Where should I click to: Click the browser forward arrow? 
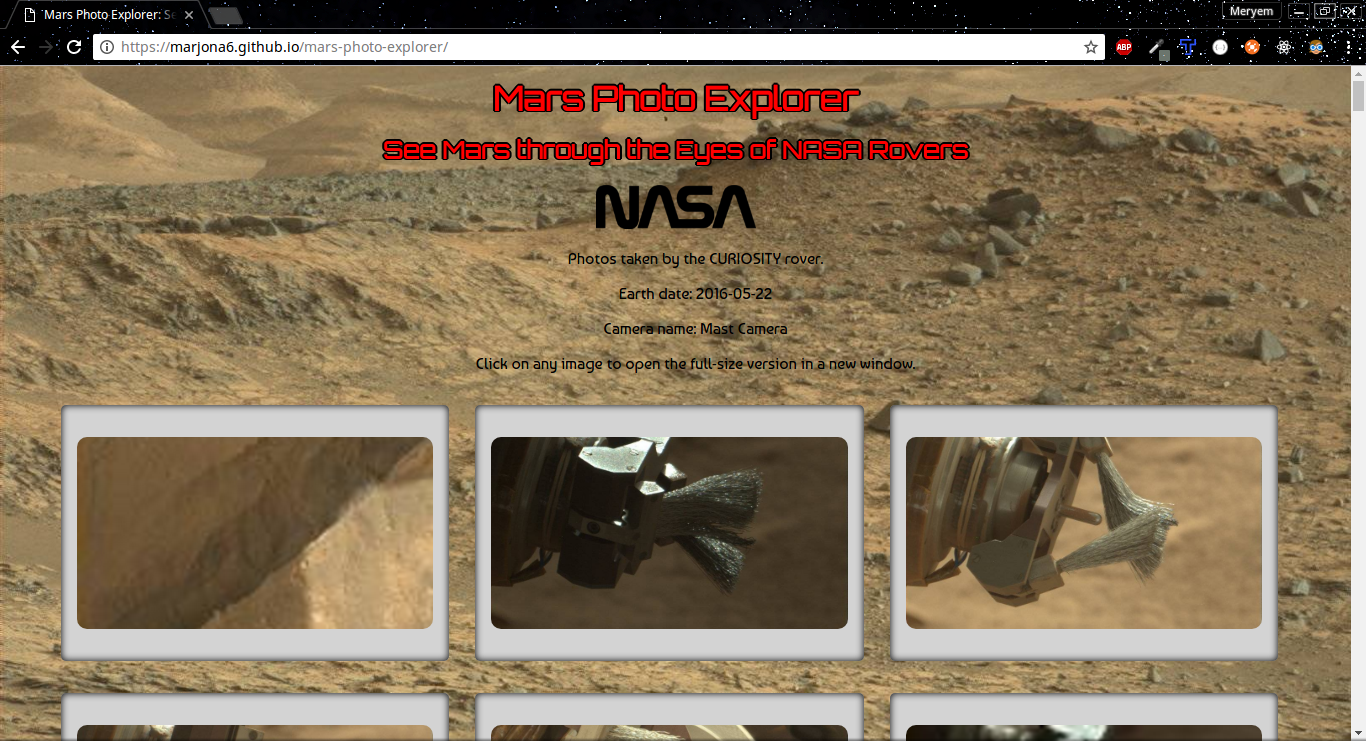(x=46, y=47)
